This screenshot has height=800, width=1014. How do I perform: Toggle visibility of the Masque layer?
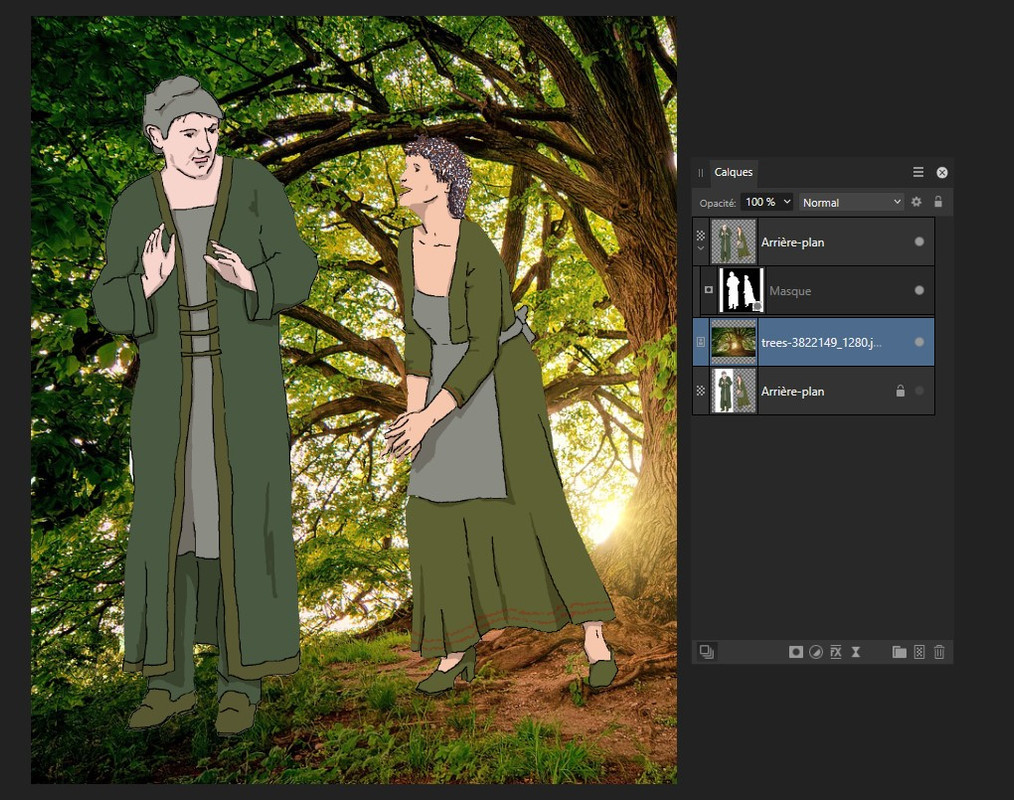pos(919,290)
